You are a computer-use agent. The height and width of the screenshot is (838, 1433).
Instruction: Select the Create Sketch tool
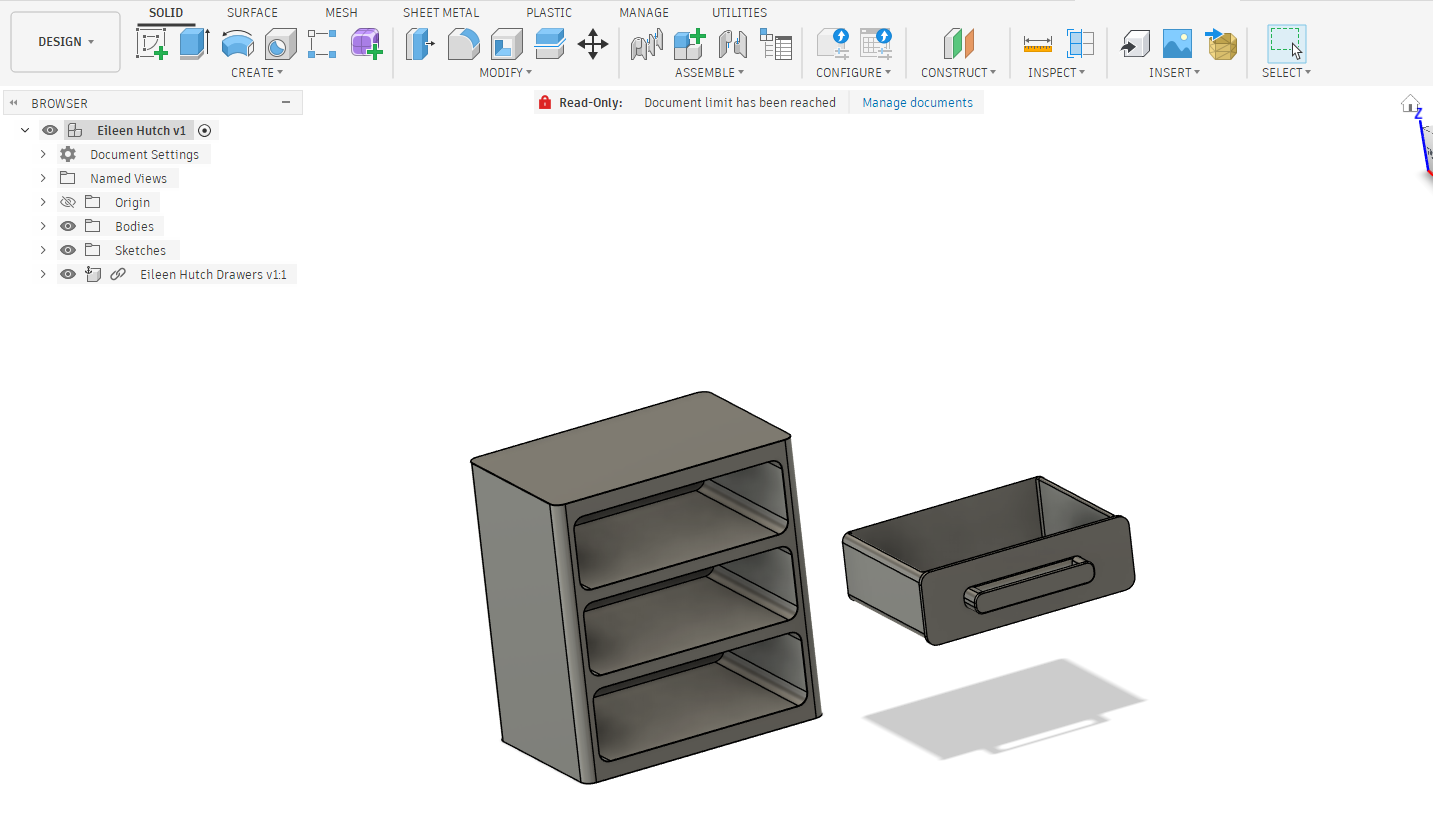[x=152, y=44]
